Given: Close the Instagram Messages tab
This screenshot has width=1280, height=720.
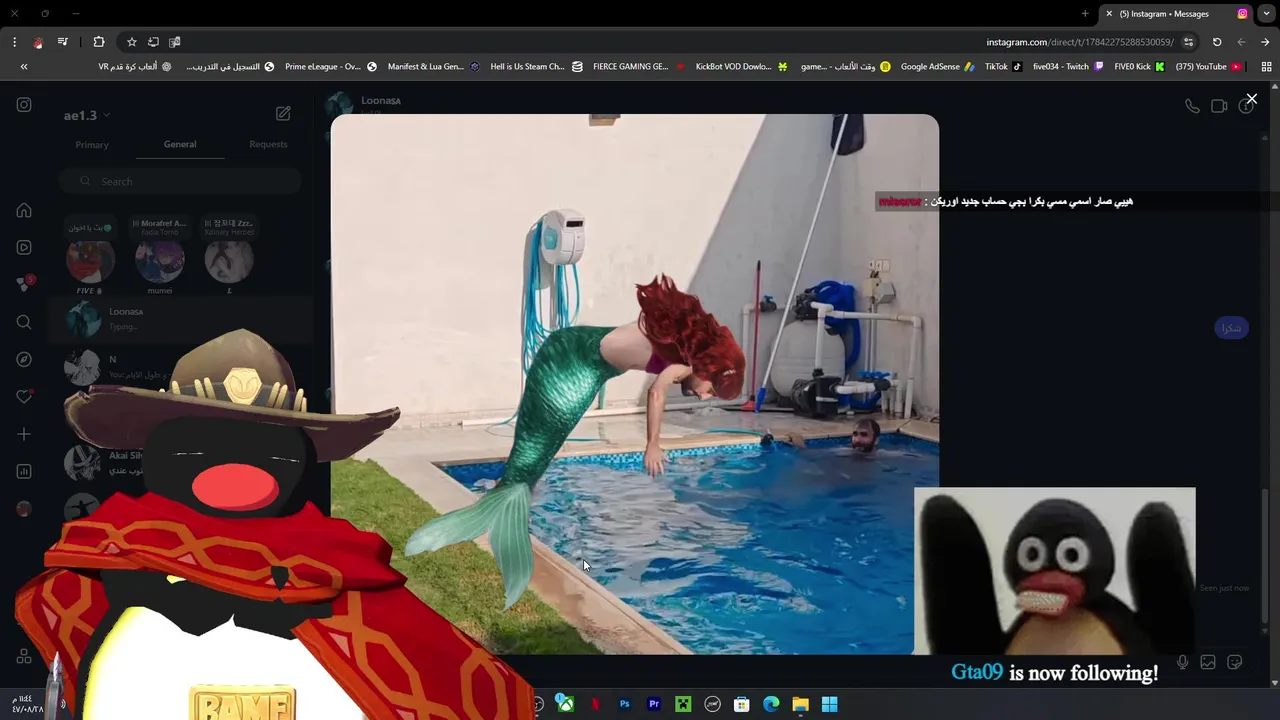Looking at the screenshot, I should click(x=1108, y=14).
